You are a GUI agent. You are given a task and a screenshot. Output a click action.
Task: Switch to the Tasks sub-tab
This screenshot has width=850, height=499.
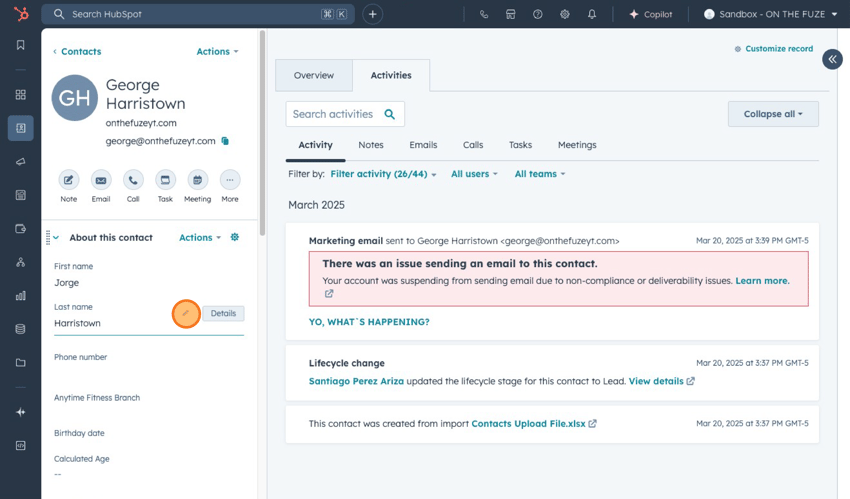click(520, 145)
